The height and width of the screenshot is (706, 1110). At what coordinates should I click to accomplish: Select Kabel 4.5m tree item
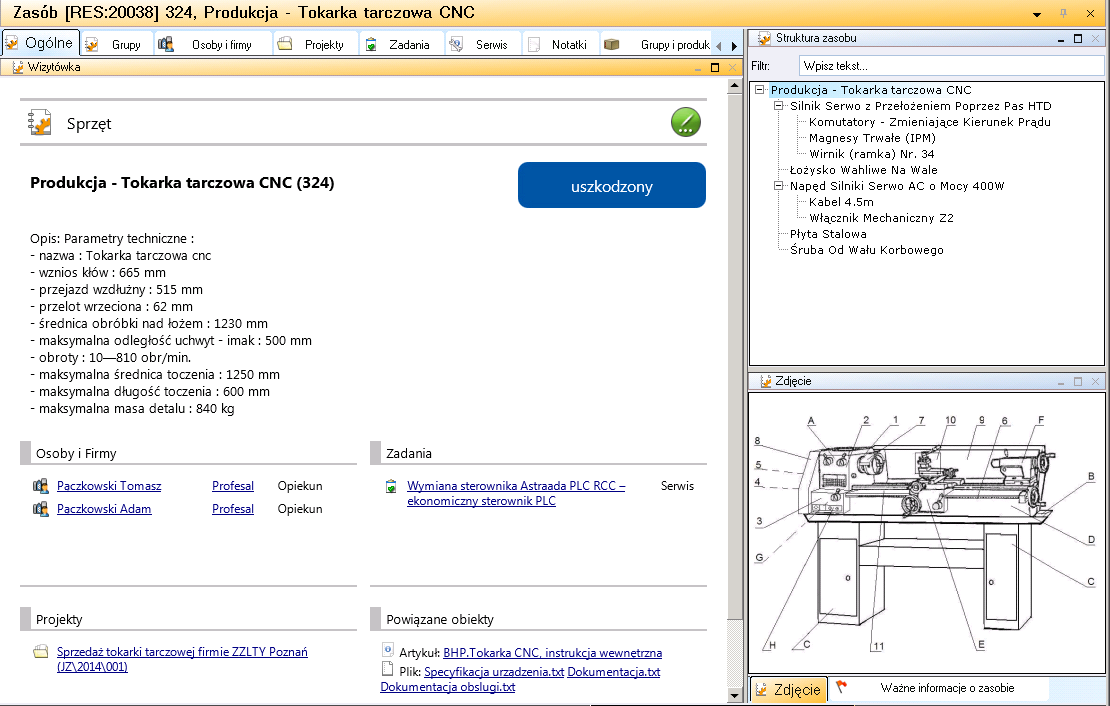841,202
